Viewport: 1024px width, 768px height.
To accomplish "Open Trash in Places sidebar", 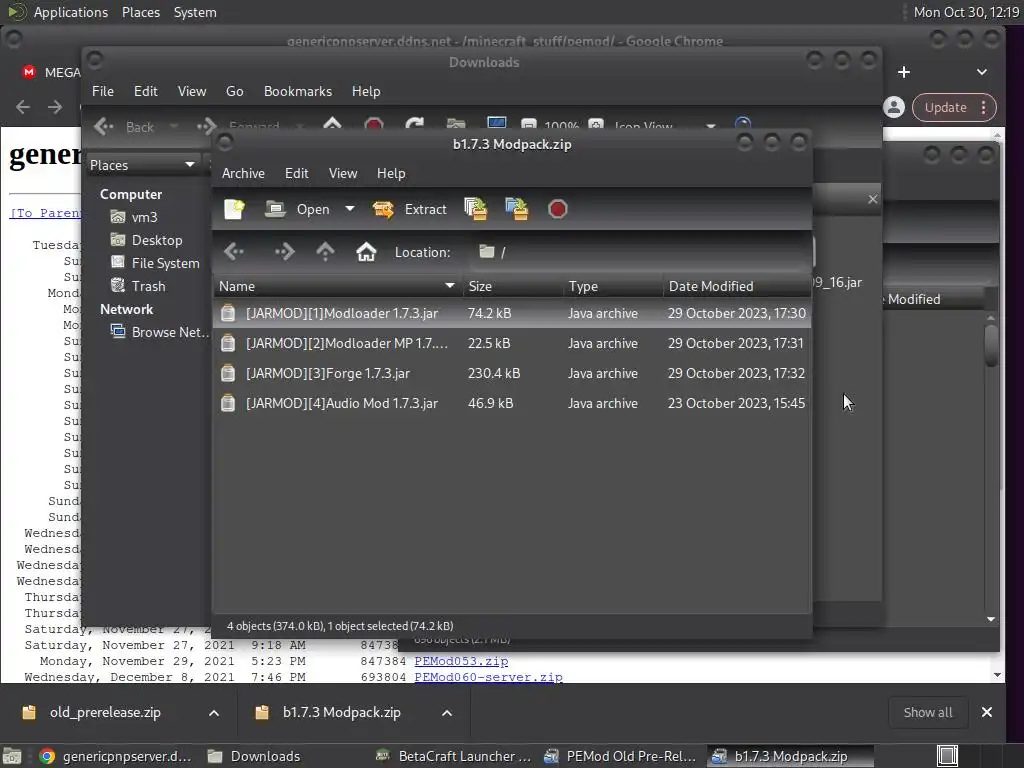I will click(x=138, y=286).
